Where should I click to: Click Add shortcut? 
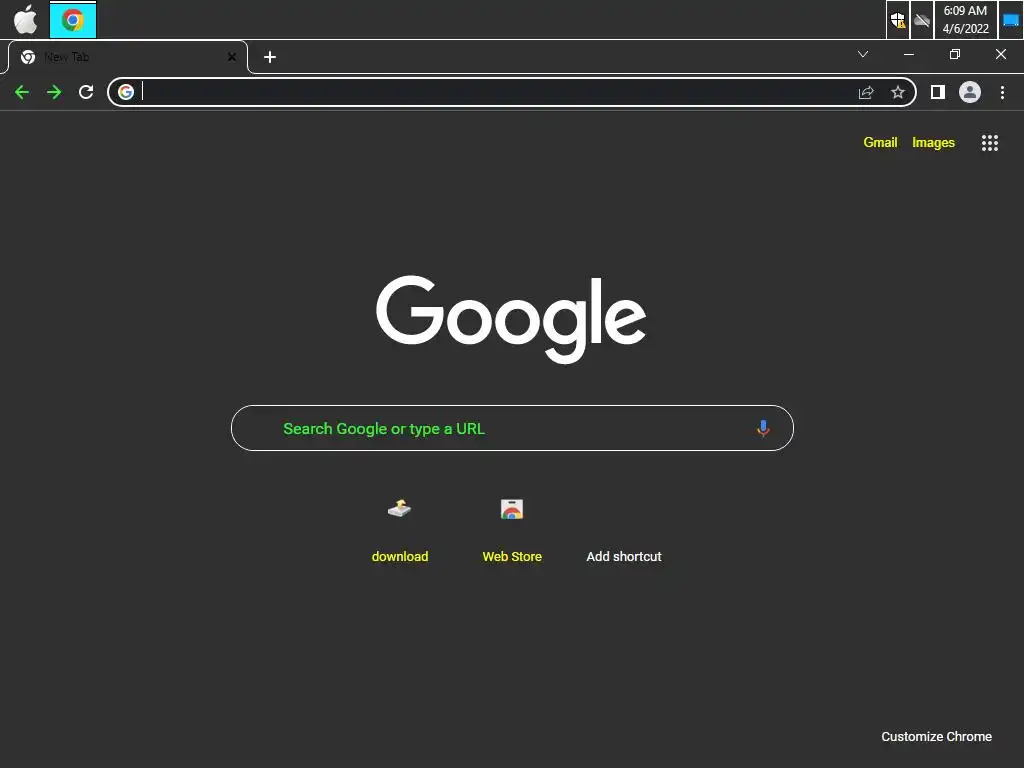(624, 556)
